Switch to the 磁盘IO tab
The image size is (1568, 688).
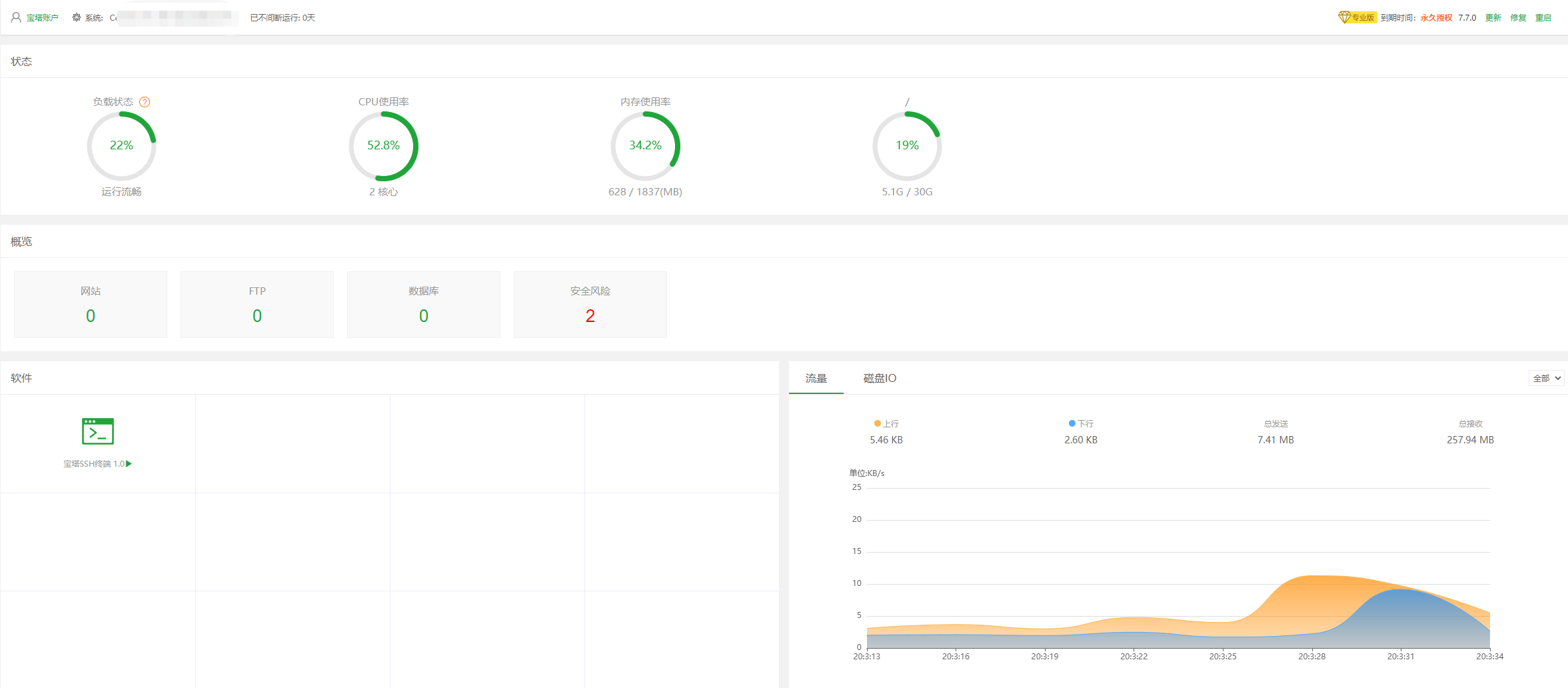pyautogui.click(x=878, y=378)
